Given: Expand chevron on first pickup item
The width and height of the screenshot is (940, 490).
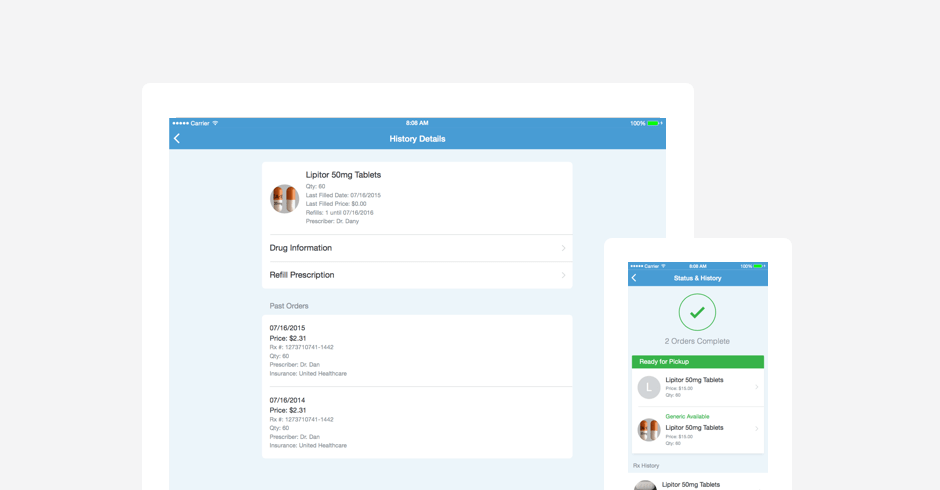Looking at the screenshot, I should pos(757,387).
